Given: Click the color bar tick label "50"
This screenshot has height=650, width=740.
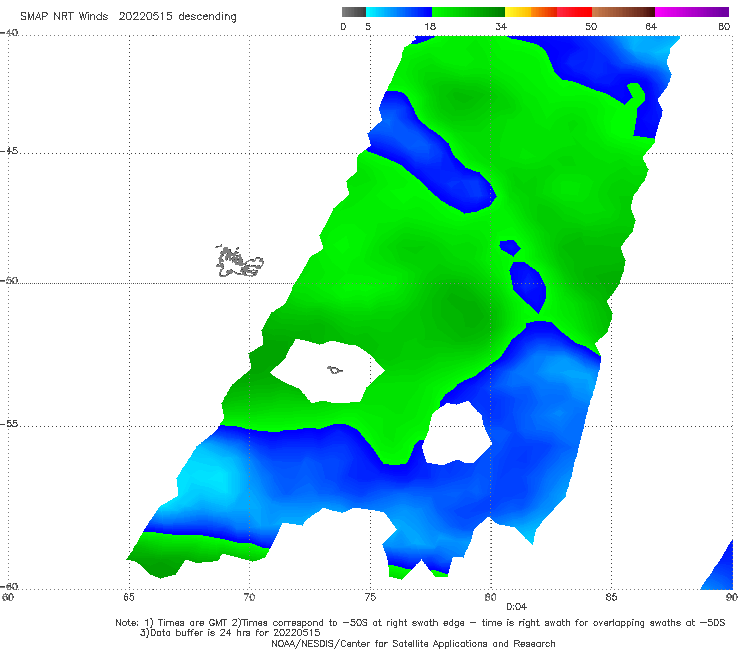Looking at the screenshot, I should (x=591, y=26).
